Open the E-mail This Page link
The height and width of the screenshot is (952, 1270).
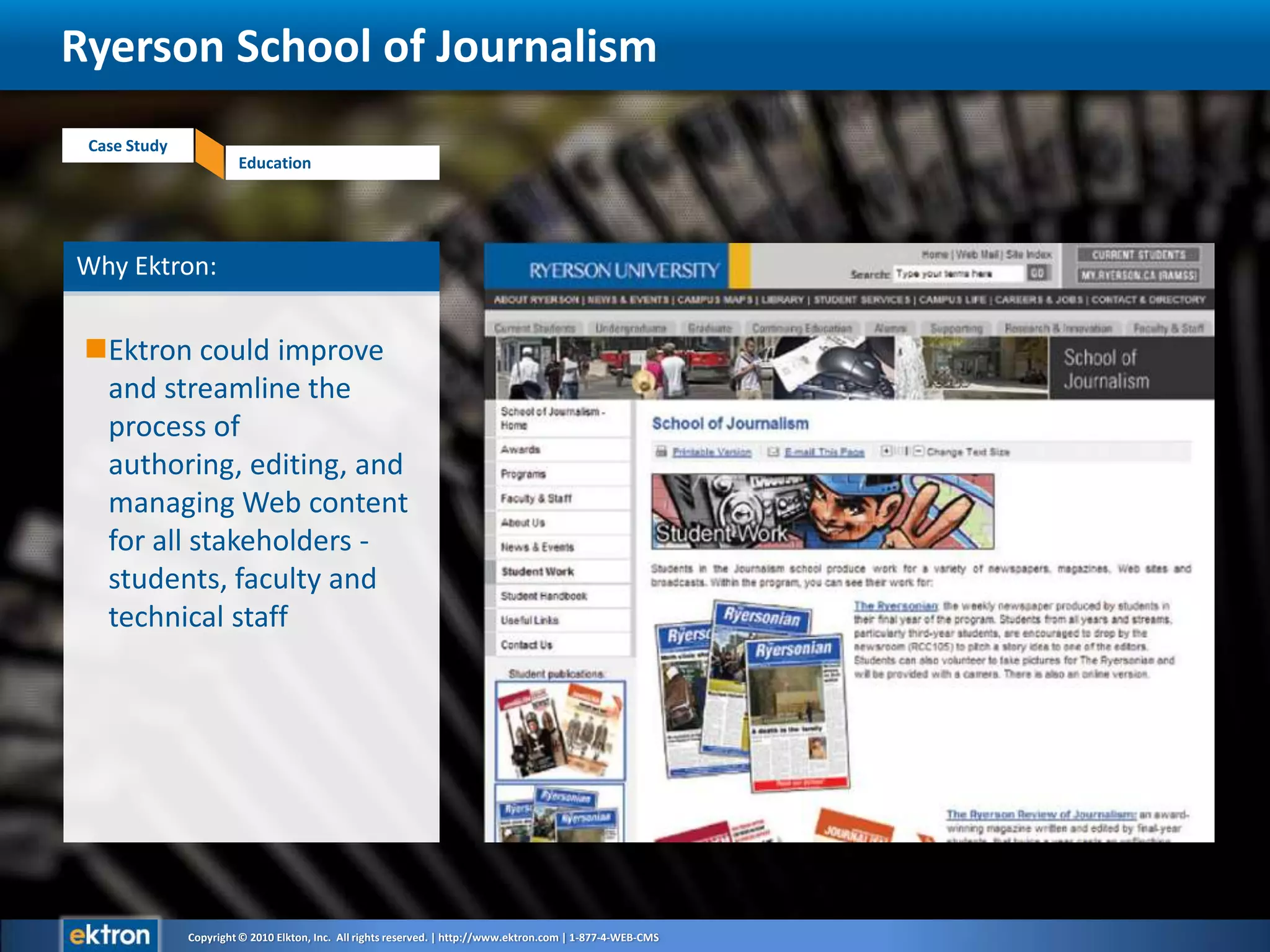(x=824, y=452)
